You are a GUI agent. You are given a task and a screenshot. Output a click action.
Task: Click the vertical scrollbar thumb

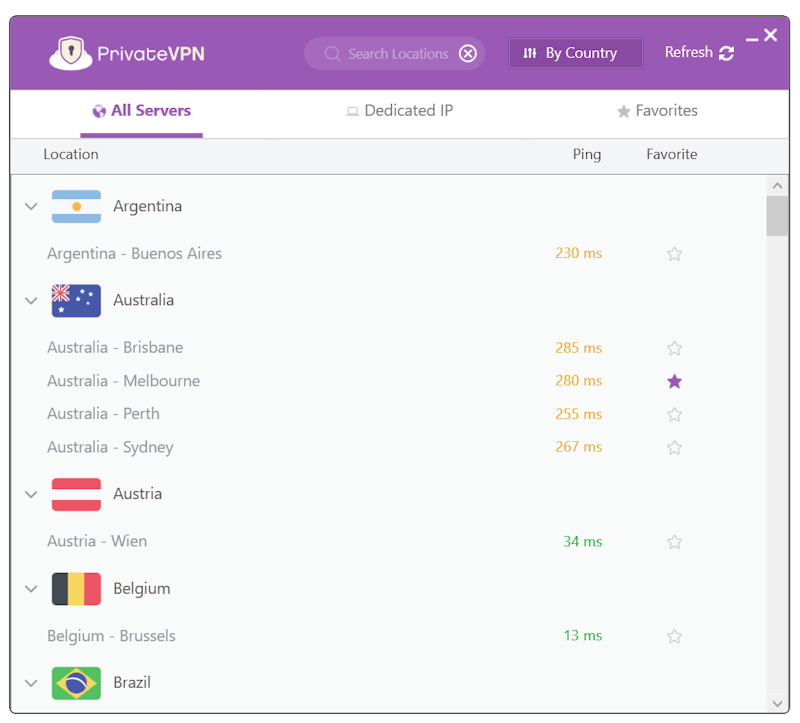coord(777,216)
